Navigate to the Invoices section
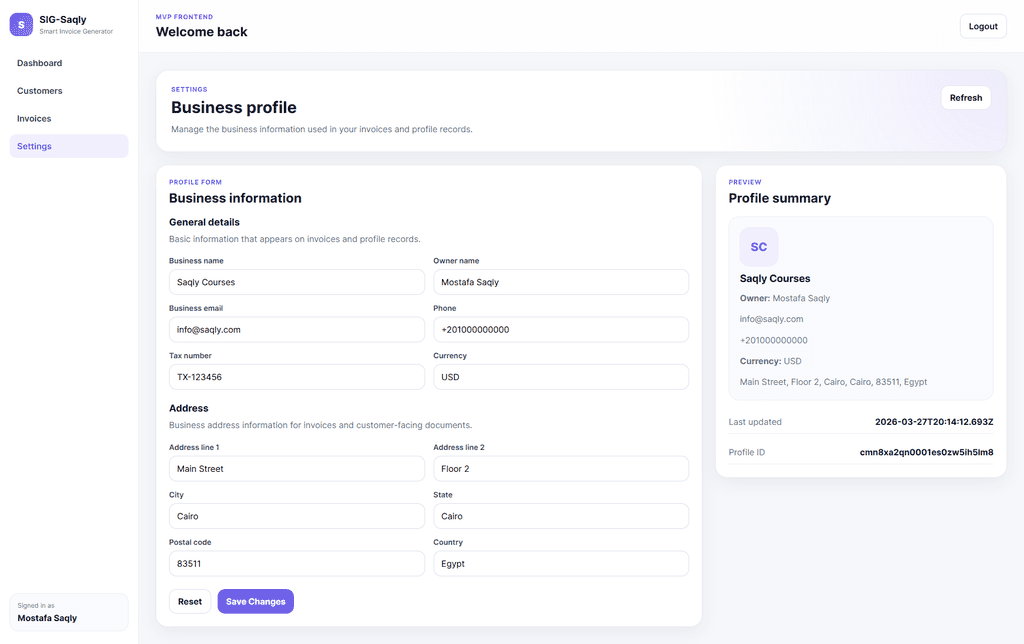The image size is (1024, 644). [34, 119]
